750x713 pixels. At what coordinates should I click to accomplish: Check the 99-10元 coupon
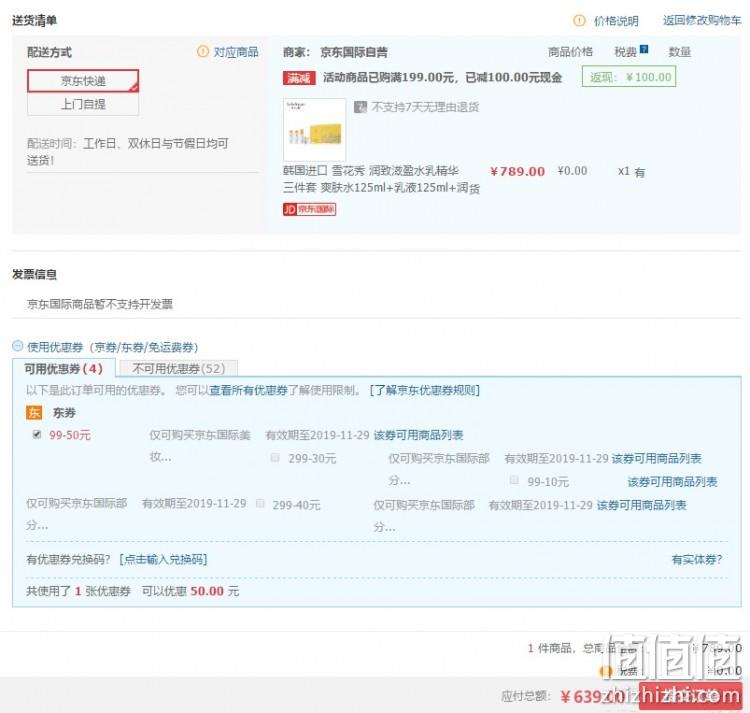pyautogui.click(x=514, y=480)
